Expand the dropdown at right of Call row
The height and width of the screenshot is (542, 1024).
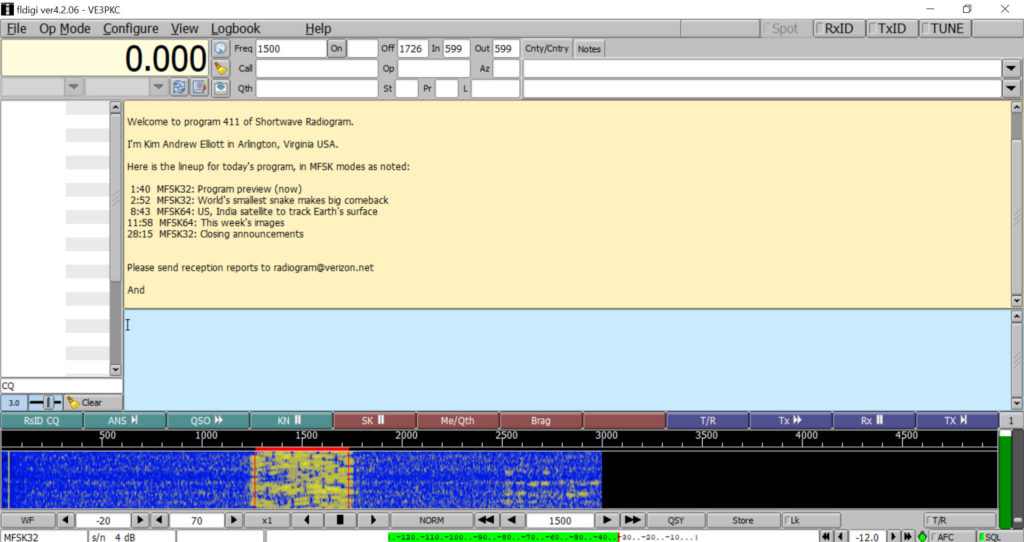(1012, 68)
